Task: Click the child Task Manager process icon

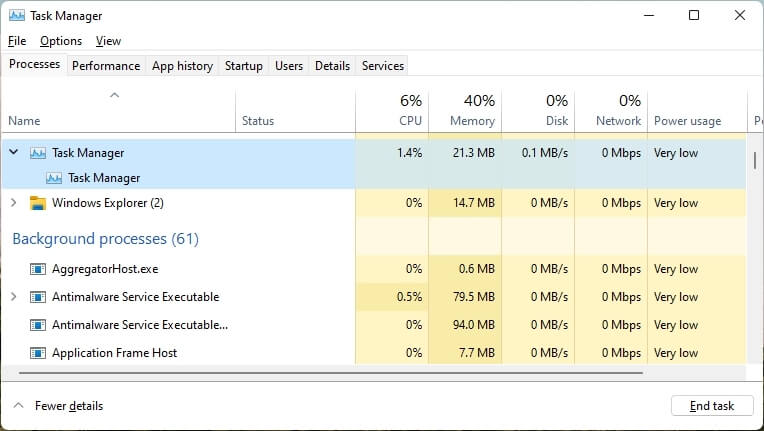Action: 54,178
